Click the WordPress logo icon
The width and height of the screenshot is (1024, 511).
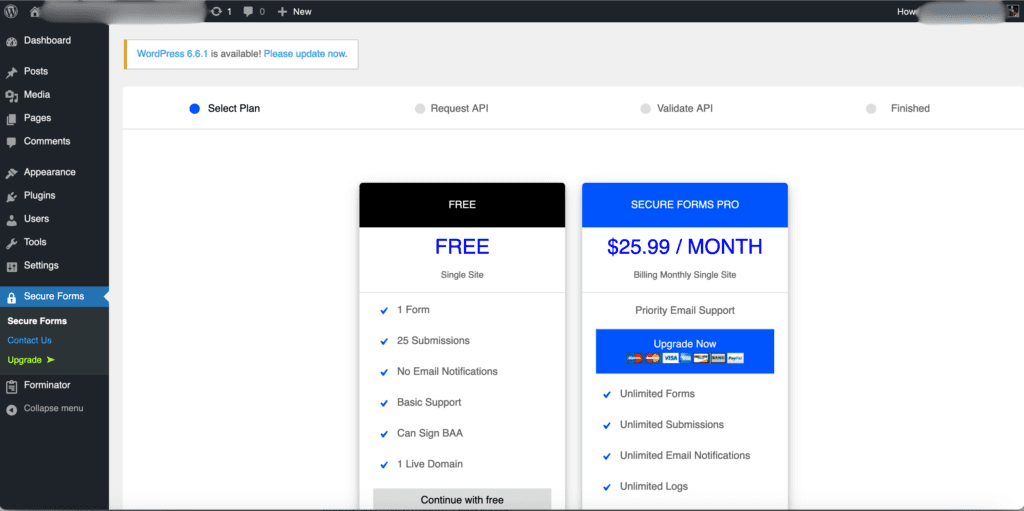[11, 11]
